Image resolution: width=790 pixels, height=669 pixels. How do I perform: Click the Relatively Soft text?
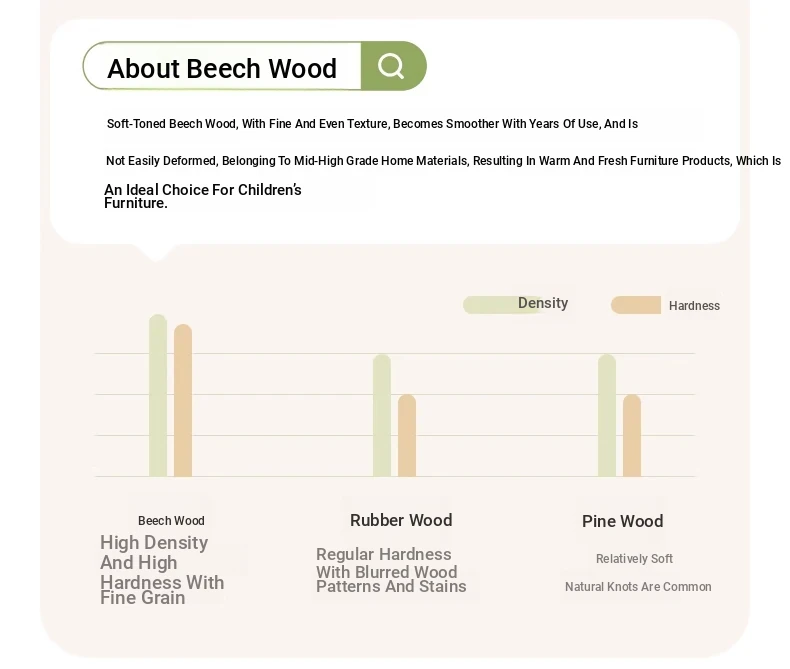tap(634, 559)
